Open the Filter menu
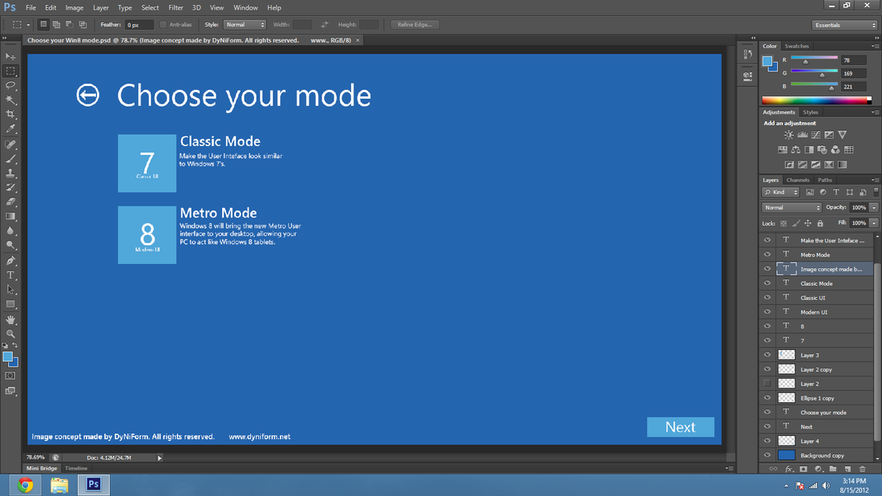The width and height of the screenshot is (882, 496). [x=176, y=8]
